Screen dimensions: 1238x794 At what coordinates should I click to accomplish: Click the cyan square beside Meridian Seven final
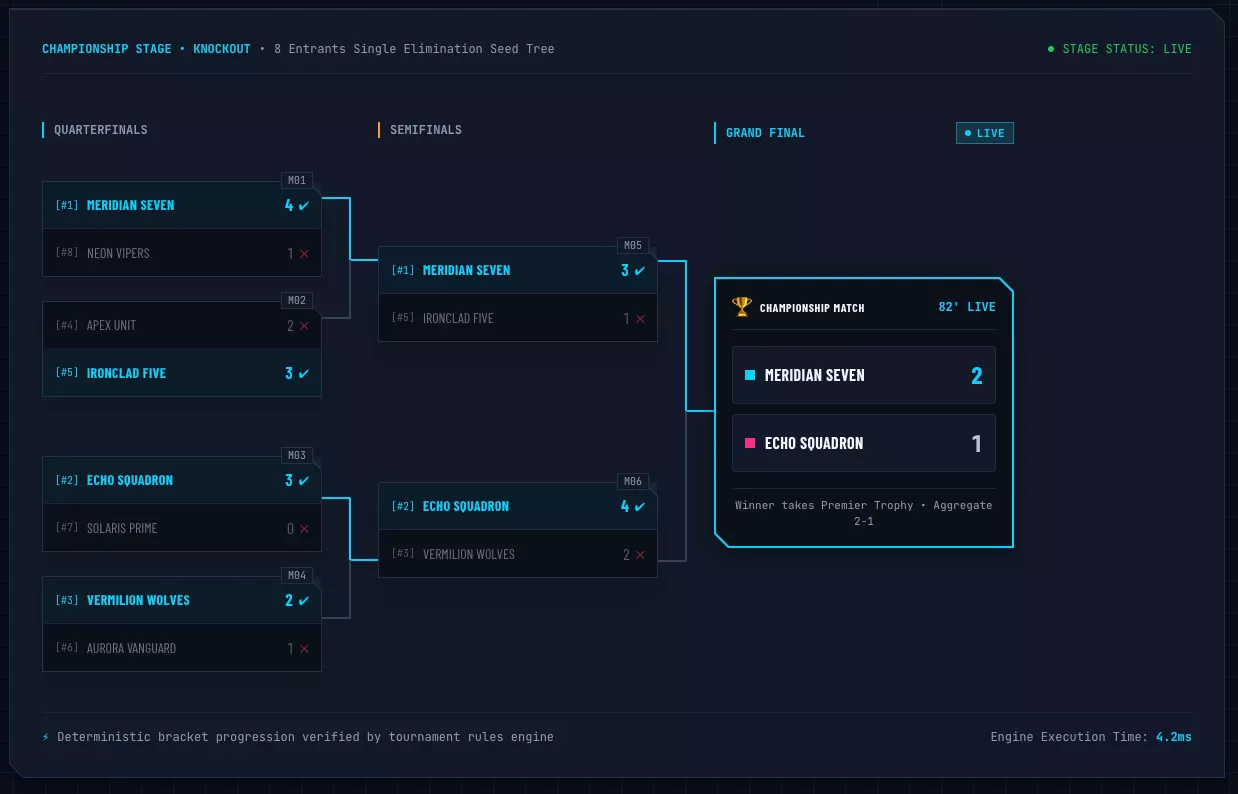pyautogui.click(x=750, y=375)
